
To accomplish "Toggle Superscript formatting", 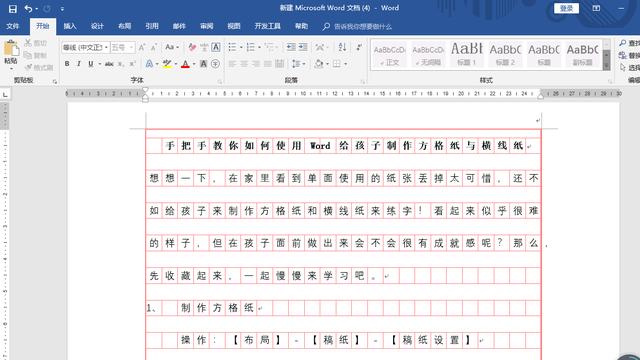I will tap(132, 64).
